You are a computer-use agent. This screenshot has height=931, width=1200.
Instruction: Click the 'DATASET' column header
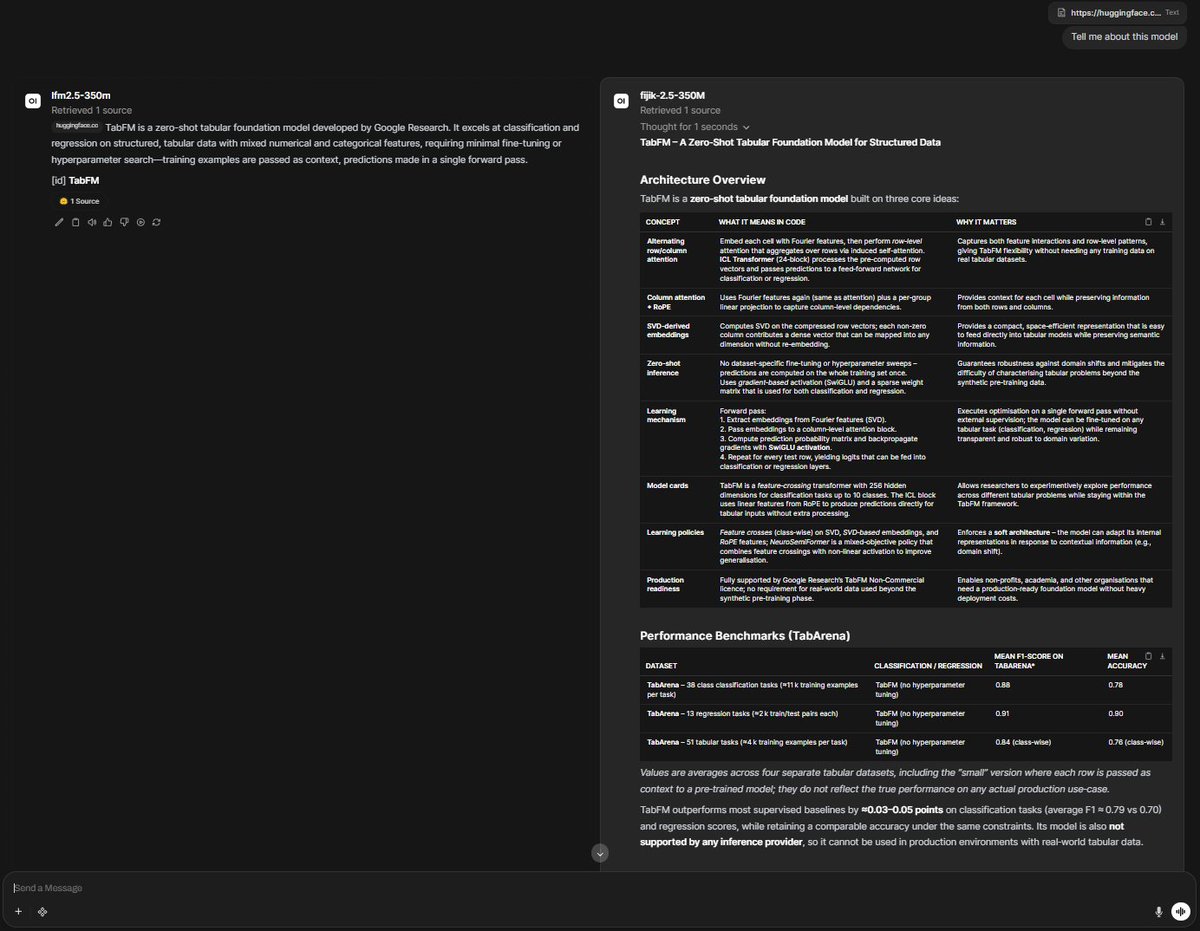(x=661, y=665)
